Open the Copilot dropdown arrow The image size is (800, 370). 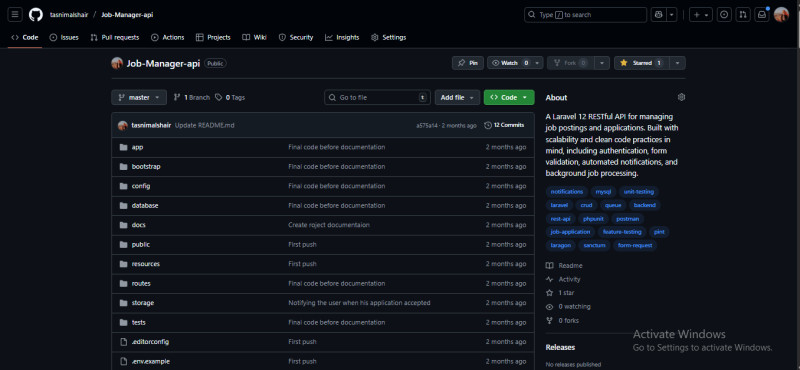672,15
